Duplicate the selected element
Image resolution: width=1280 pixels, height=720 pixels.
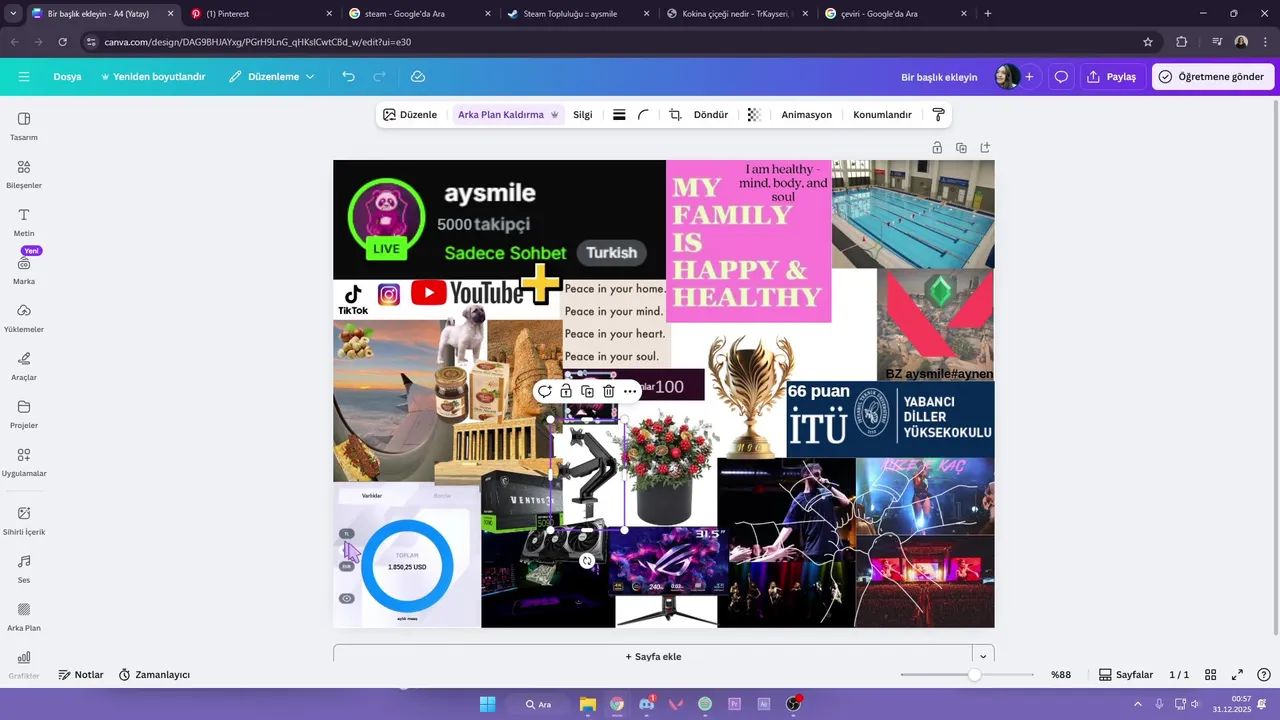click(x=587, y=391)
